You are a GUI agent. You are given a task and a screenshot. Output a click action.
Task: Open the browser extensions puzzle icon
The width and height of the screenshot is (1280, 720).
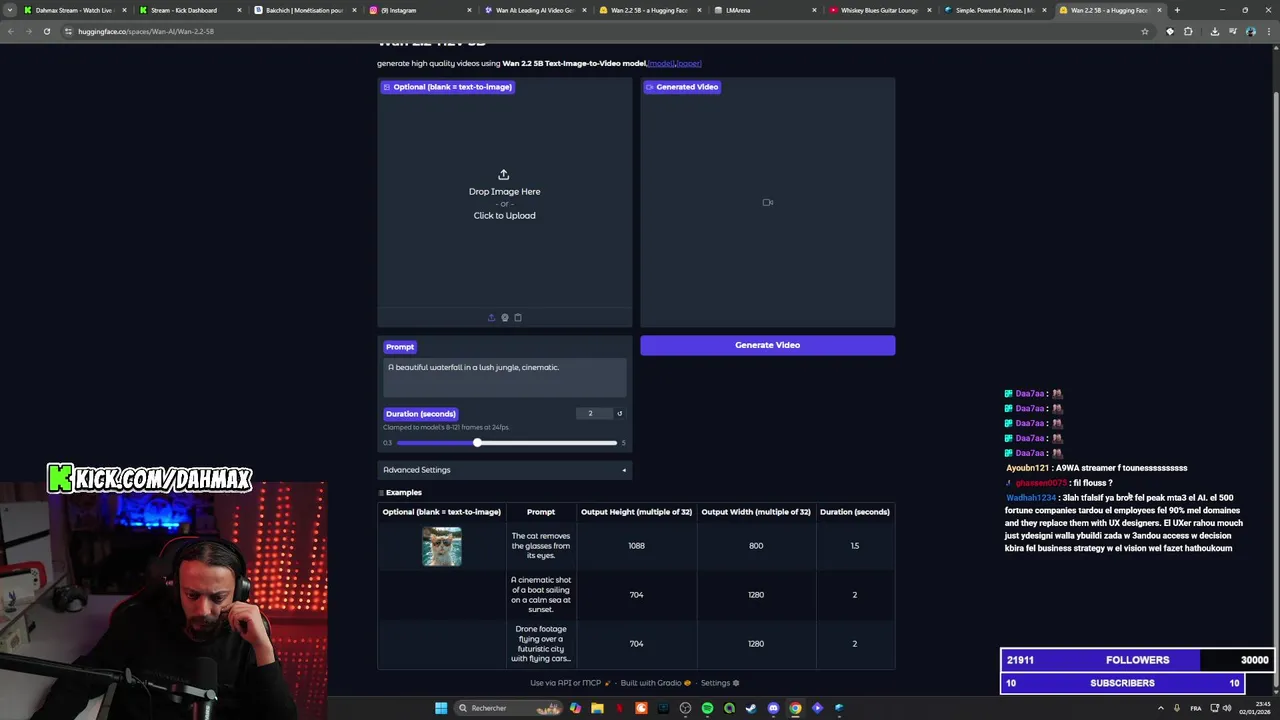tap(1188, 31)
